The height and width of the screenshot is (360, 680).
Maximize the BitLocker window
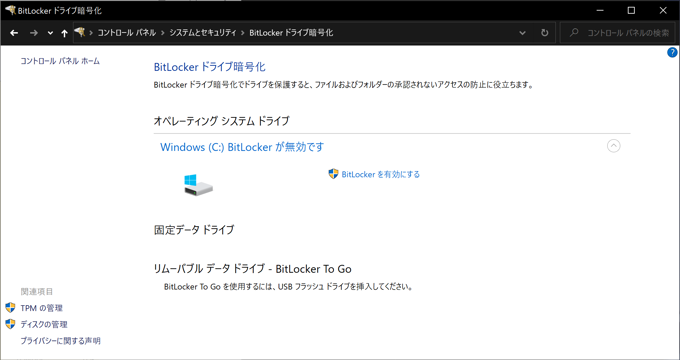tap(631, 10)
